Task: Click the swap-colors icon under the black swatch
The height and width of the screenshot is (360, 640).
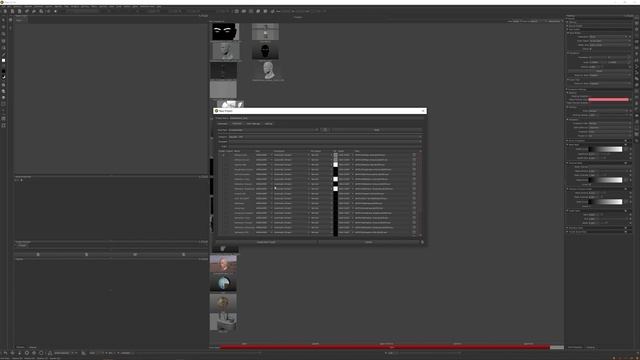Action: pyautogui.click(x=4, y=77)
